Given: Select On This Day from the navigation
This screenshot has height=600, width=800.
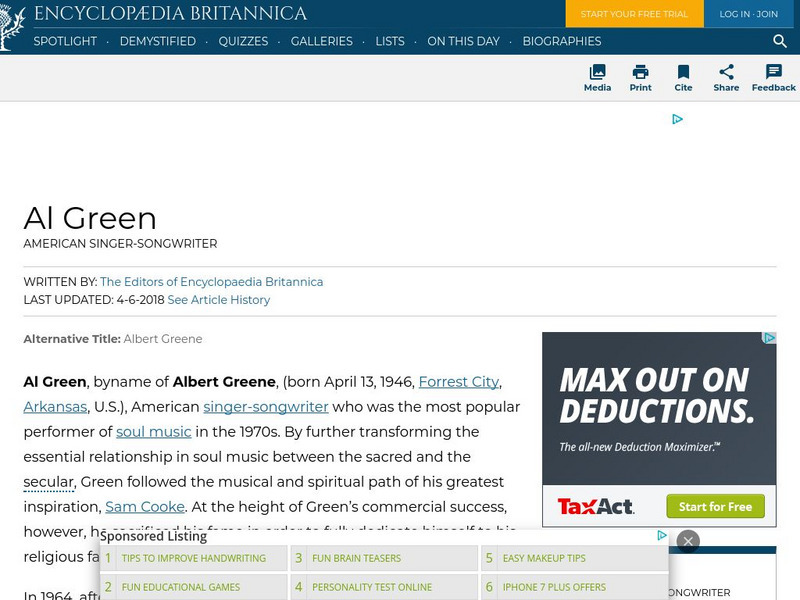Looking at the screenshot, I should [462, 42].
